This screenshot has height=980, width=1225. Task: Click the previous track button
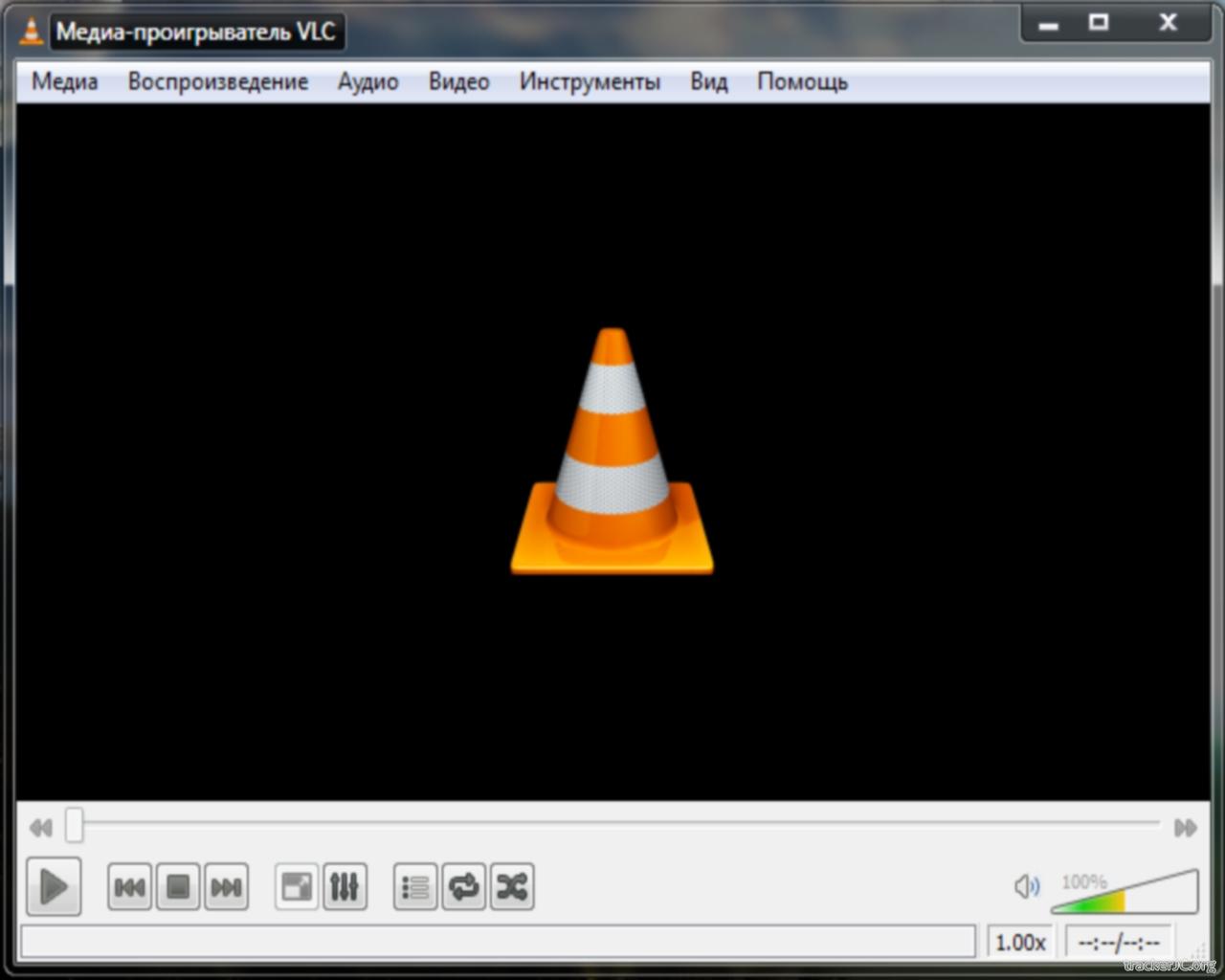tap(129, 887)
